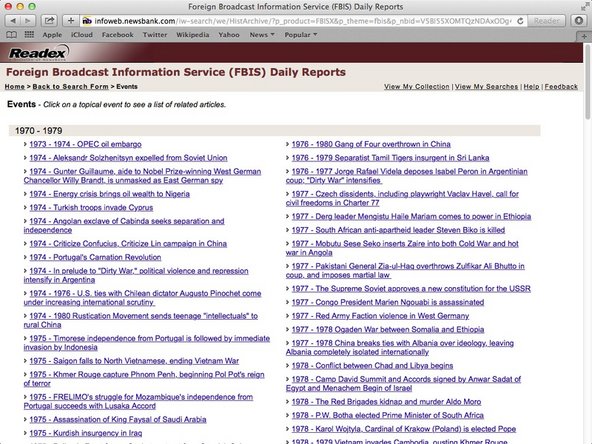Open Jorge Rafael Videla Argentinian coup event
The image size is (592, 444).
point(407,176)
